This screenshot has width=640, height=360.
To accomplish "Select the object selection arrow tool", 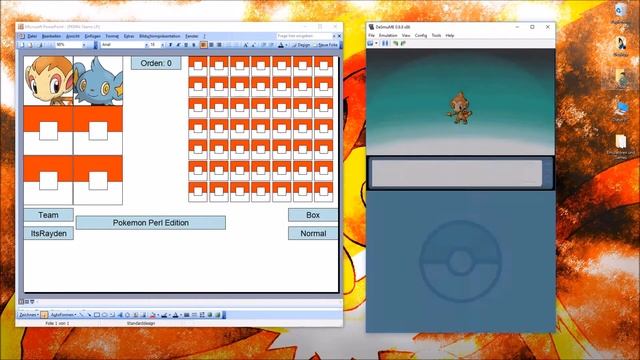I will [x=44, y=315].
